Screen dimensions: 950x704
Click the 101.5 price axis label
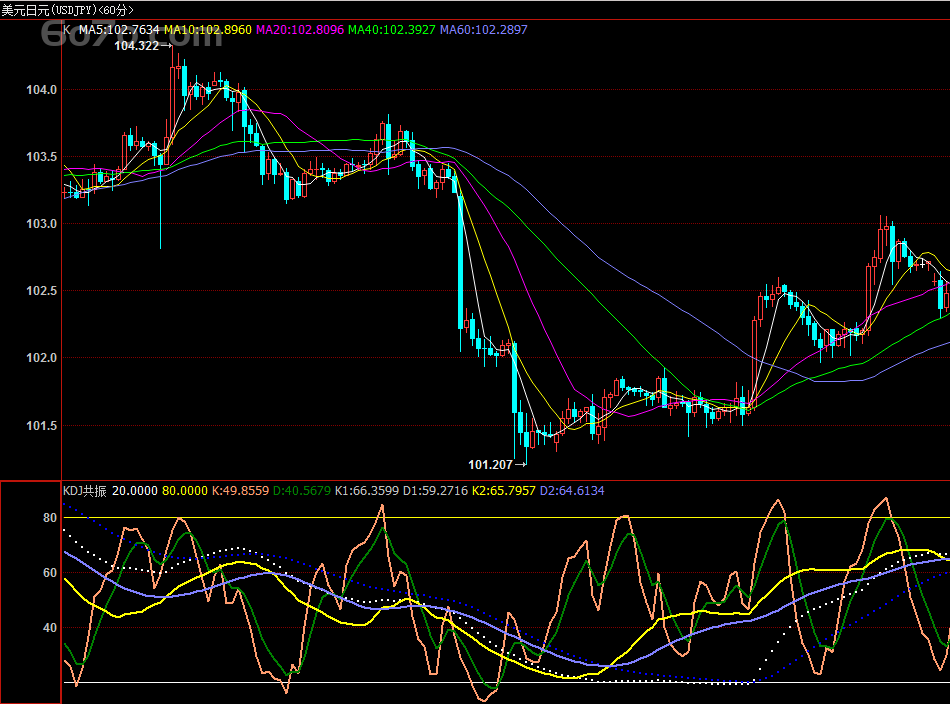point(41,425)
